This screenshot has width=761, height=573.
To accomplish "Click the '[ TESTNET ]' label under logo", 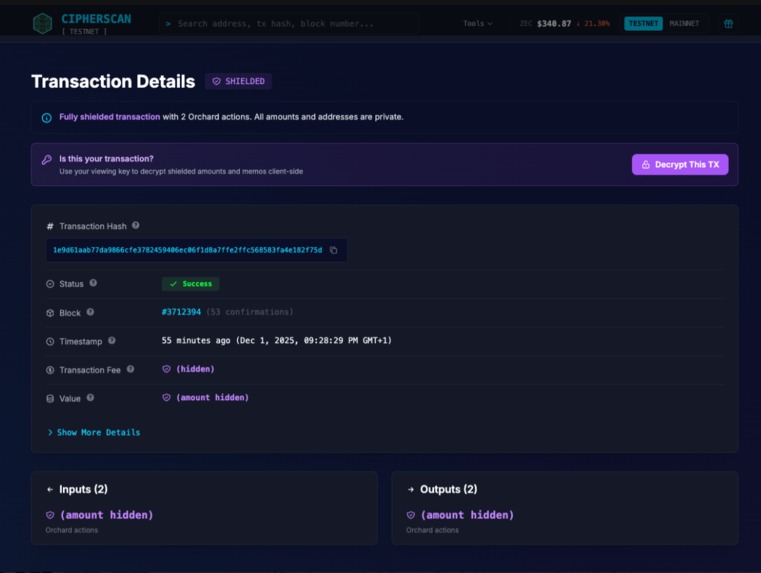I will [84, 32].
